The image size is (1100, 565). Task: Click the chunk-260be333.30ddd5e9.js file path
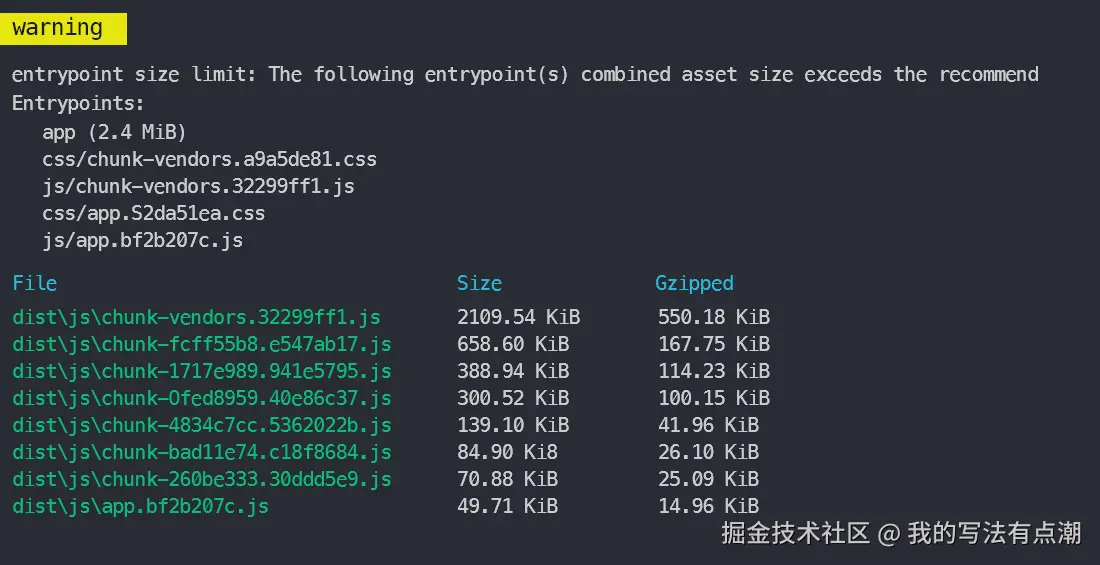pos(201,479)
